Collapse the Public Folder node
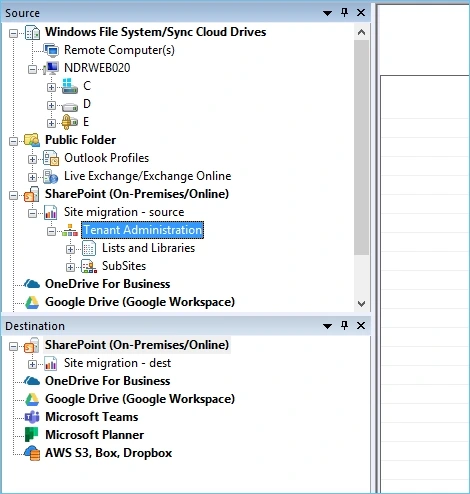The height and width of the screenshot is (494, 470). (x=13, y=141)
